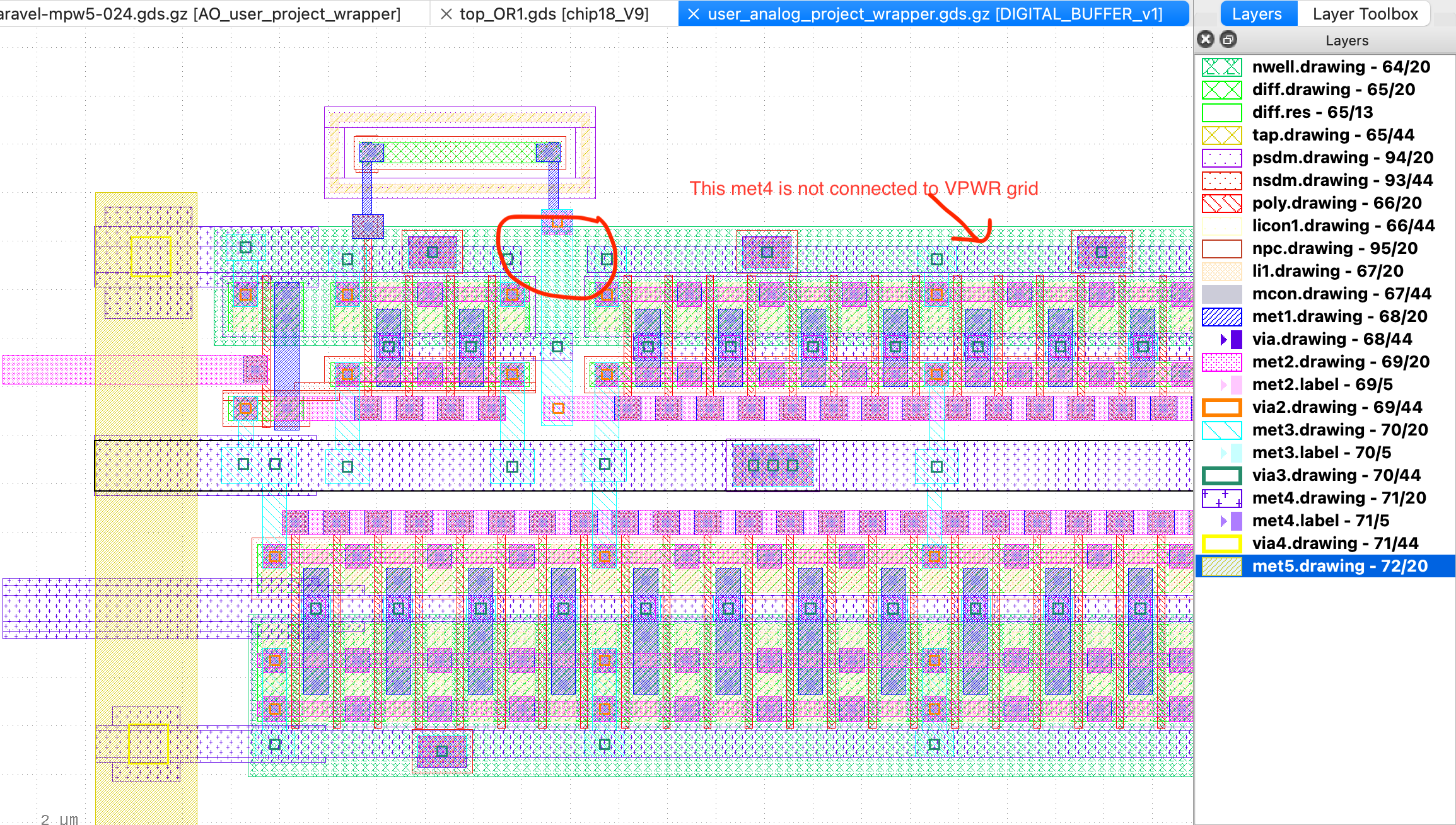
Task: Expand the met4.label - 71/5 layer arrow
Action: [x=1223, y=521]
